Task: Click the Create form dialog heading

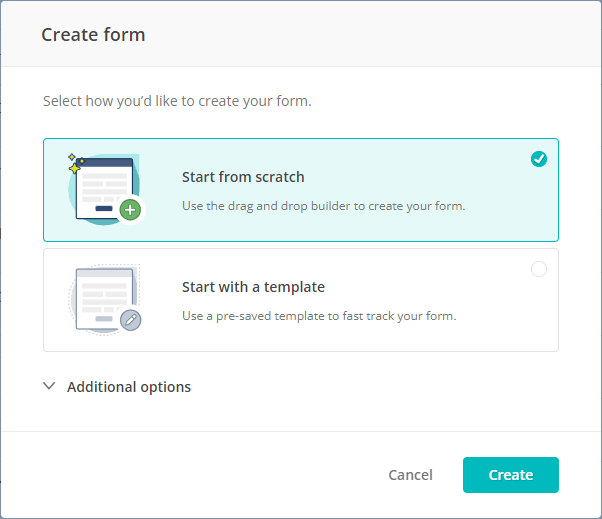Action: pos(93,35)
